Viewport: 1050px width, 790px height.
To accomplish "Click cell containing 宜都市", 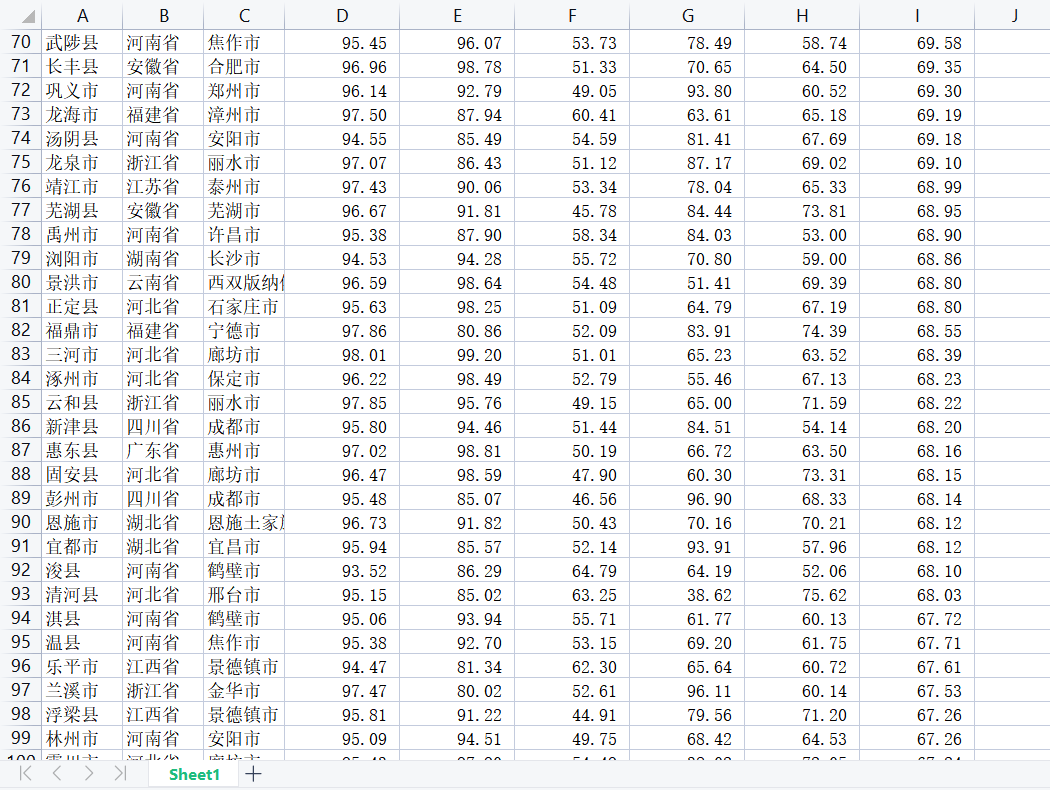I will [82, 546].
